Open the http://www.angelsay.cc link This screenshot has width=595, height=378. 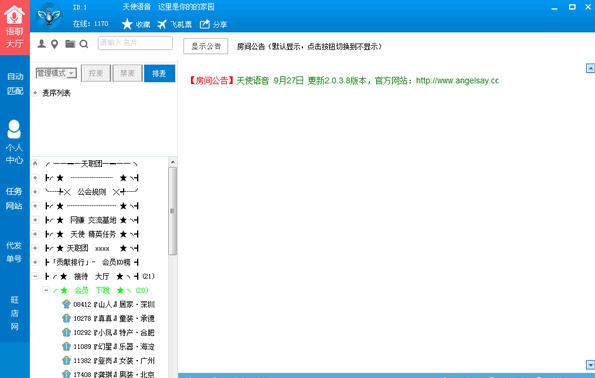pyautogui.click(x=457, y=80)
